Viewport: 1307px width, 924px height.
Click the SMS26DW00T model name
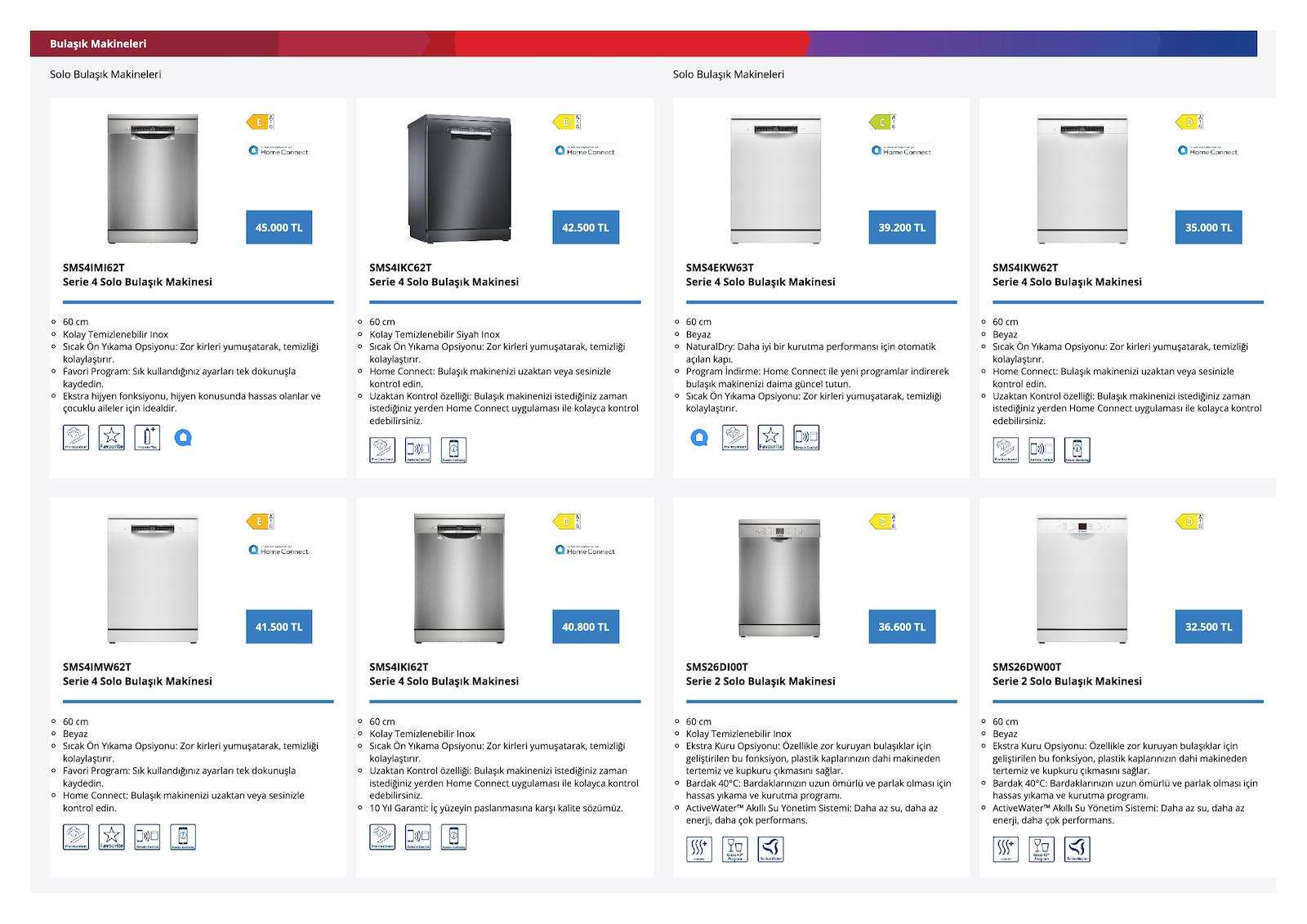[x=1027, y=667]
